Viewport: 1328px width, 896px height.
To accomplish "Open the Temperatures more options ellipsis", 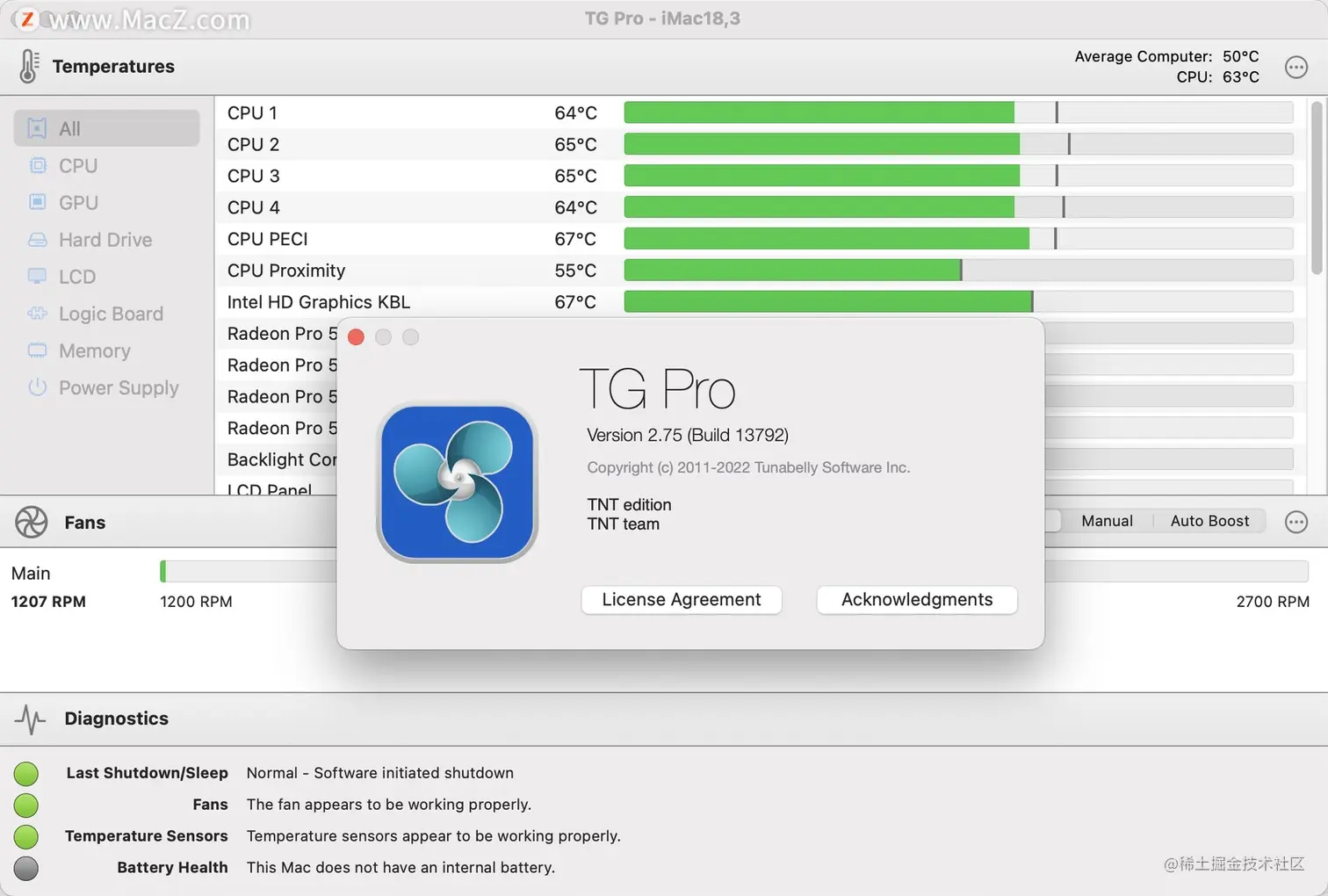I will [x=1296, y=67].
